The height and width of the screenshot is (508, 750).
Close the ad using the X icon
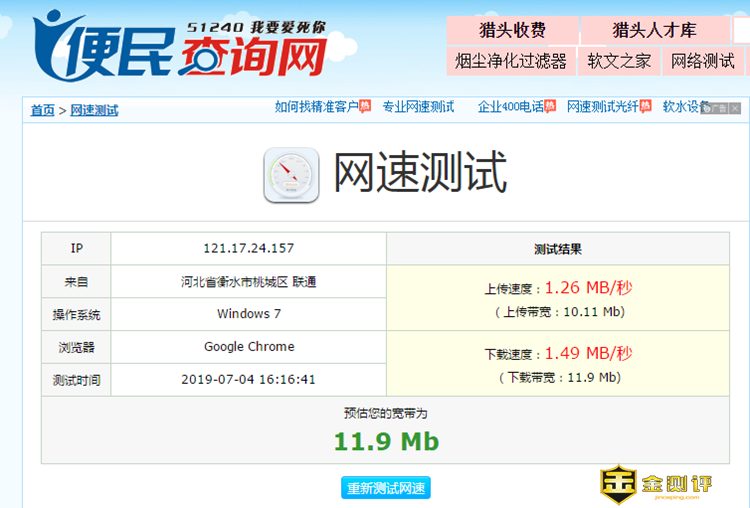coord(736,108)
